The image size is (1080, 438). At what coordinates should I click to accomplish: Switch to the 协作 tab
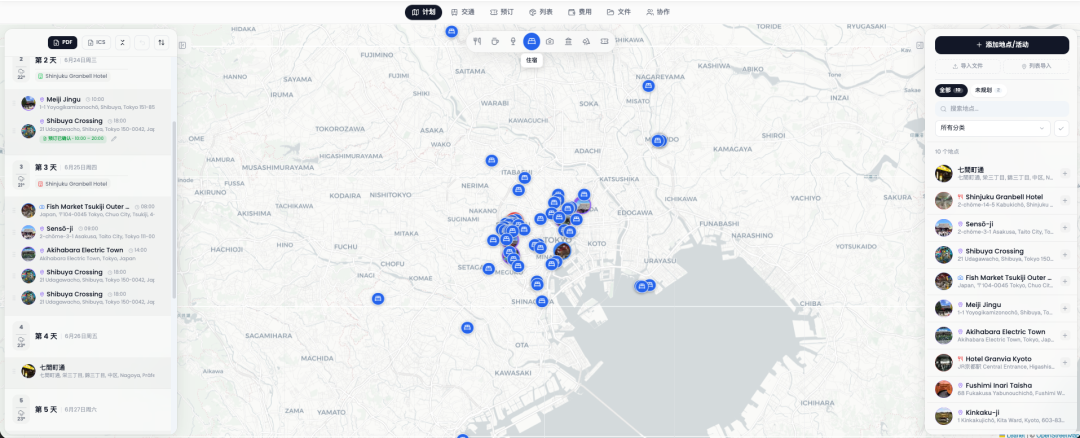[x=658, y=12]
